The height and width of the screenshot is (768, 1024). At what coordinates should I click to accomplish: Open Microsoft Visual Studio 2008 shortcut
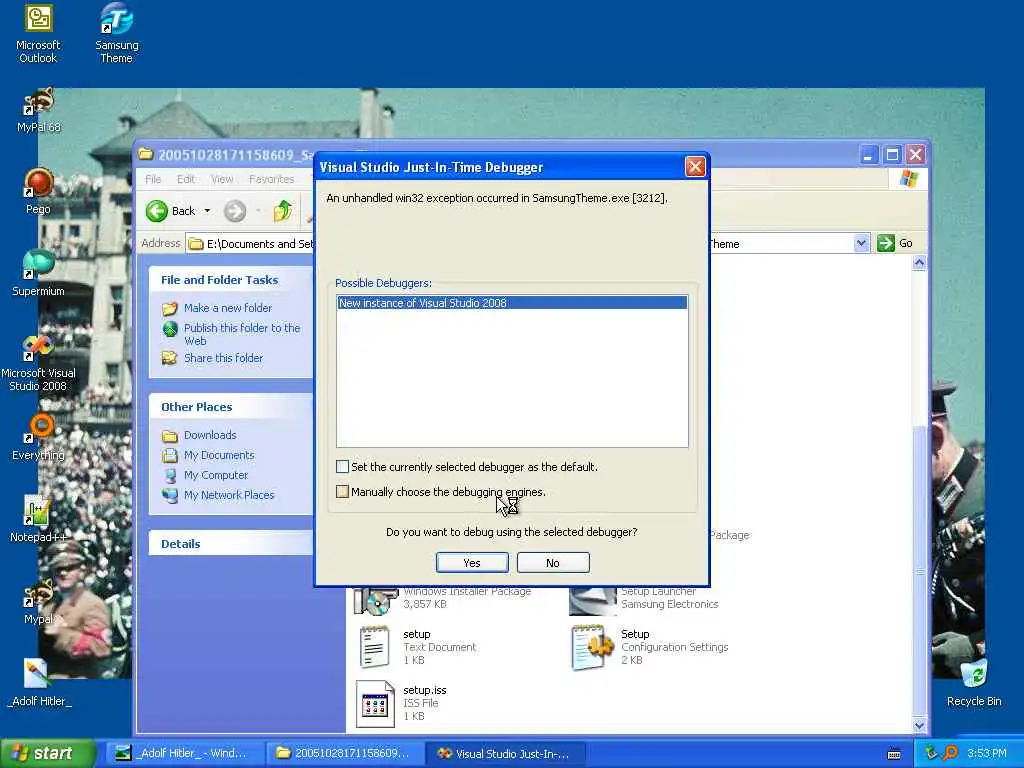pyautogui.click(x=38, y=364)
